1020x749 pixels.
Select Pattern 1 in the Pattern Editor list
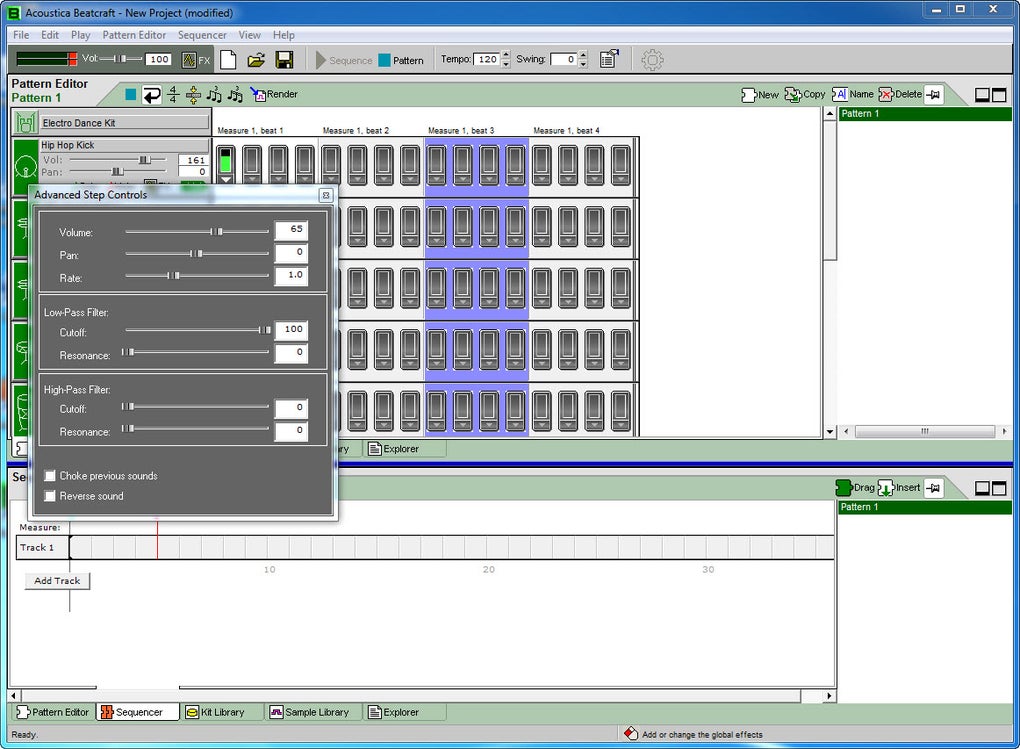(x=924, y=114)
